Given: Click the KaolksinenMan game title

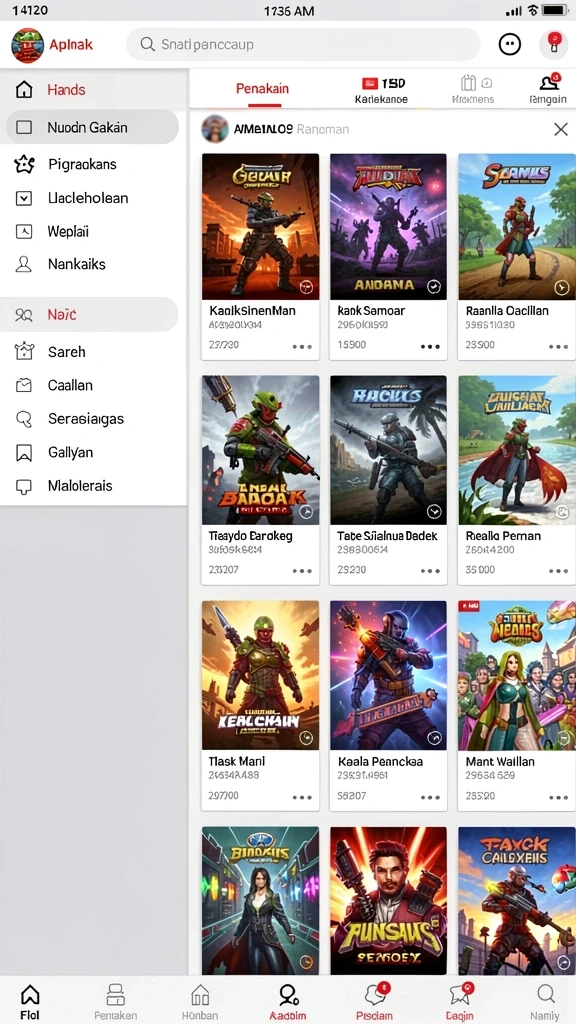Looking at the screenshot, I should coord(252,311).
